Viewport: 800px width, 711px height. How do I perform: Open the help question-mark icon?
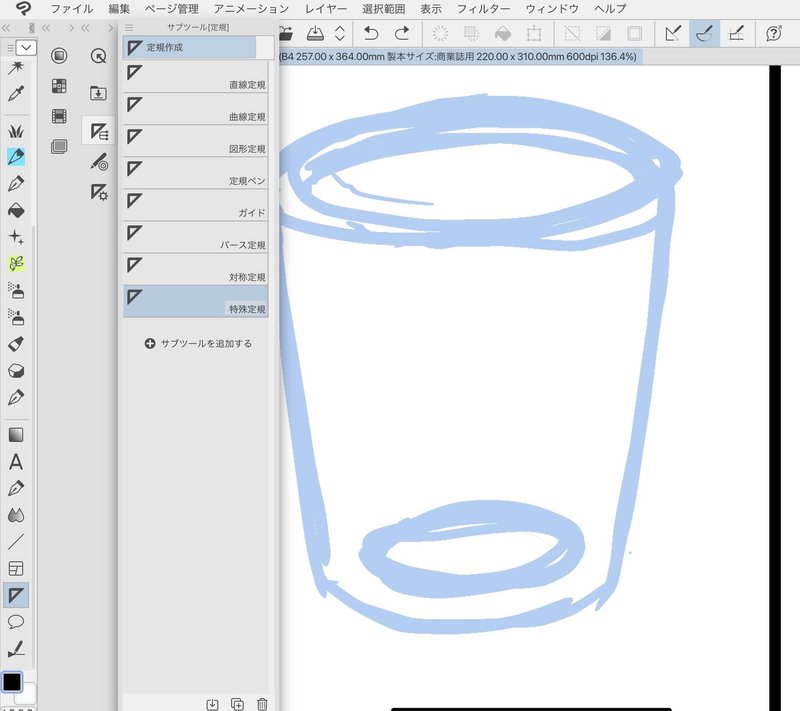[x=774, y=34]
